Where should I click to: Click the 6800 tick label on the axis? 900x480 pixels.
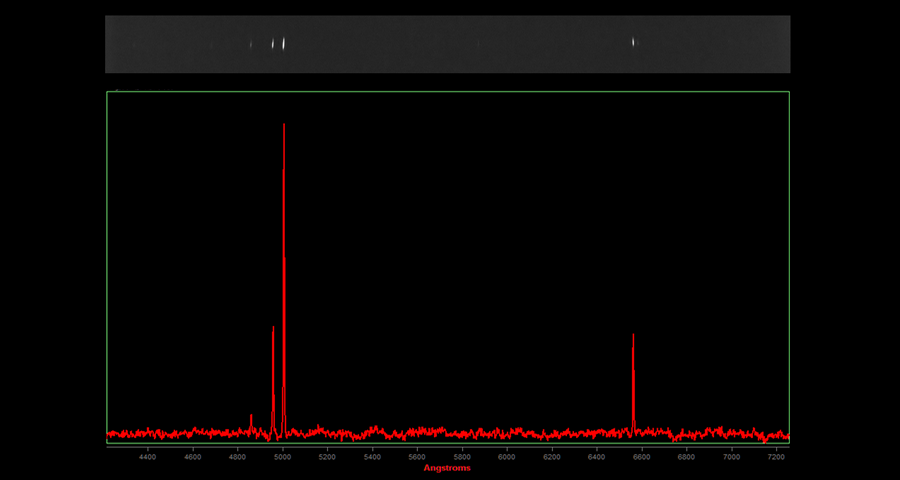coord(686,457)
